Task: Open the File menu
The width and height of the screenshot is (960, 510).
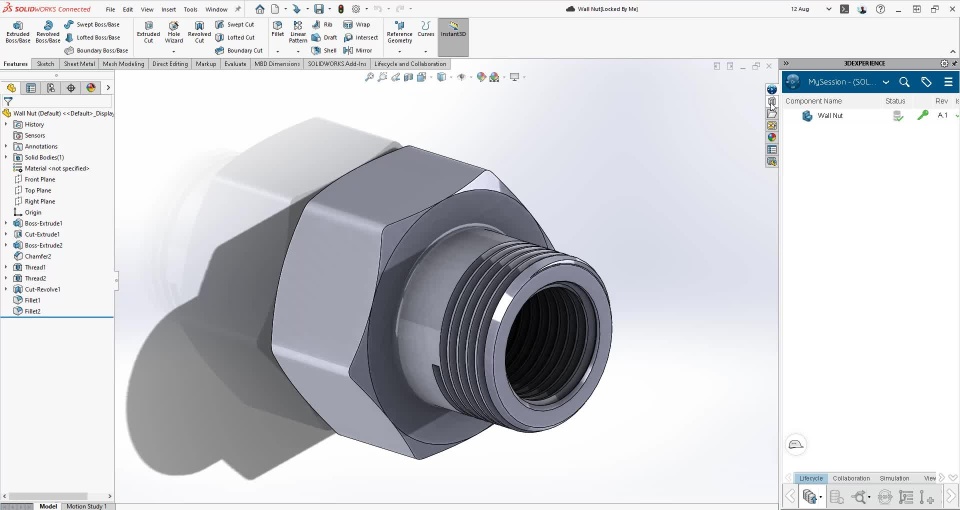Action: click(x=110, y=9)
